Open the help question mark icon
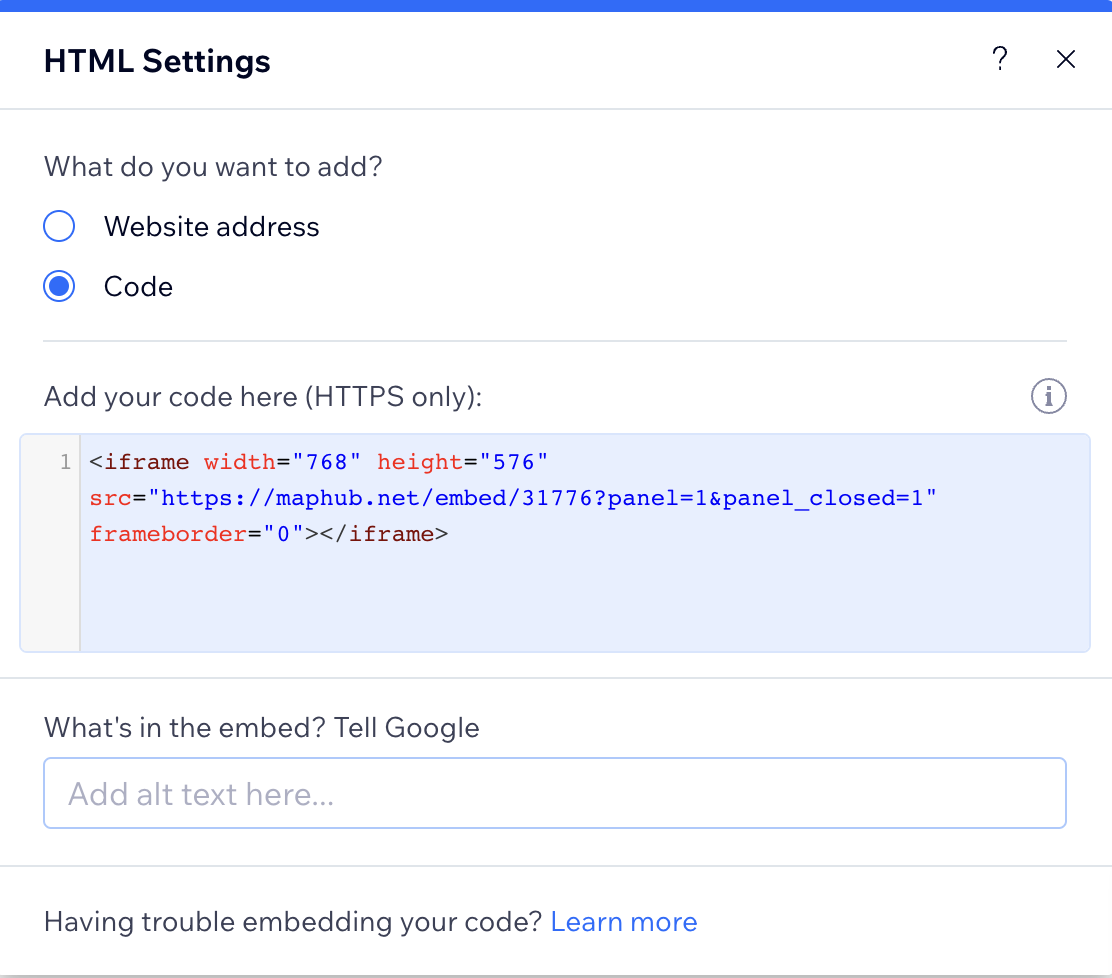Screen dimensions: 1112x978 (999, 59)
